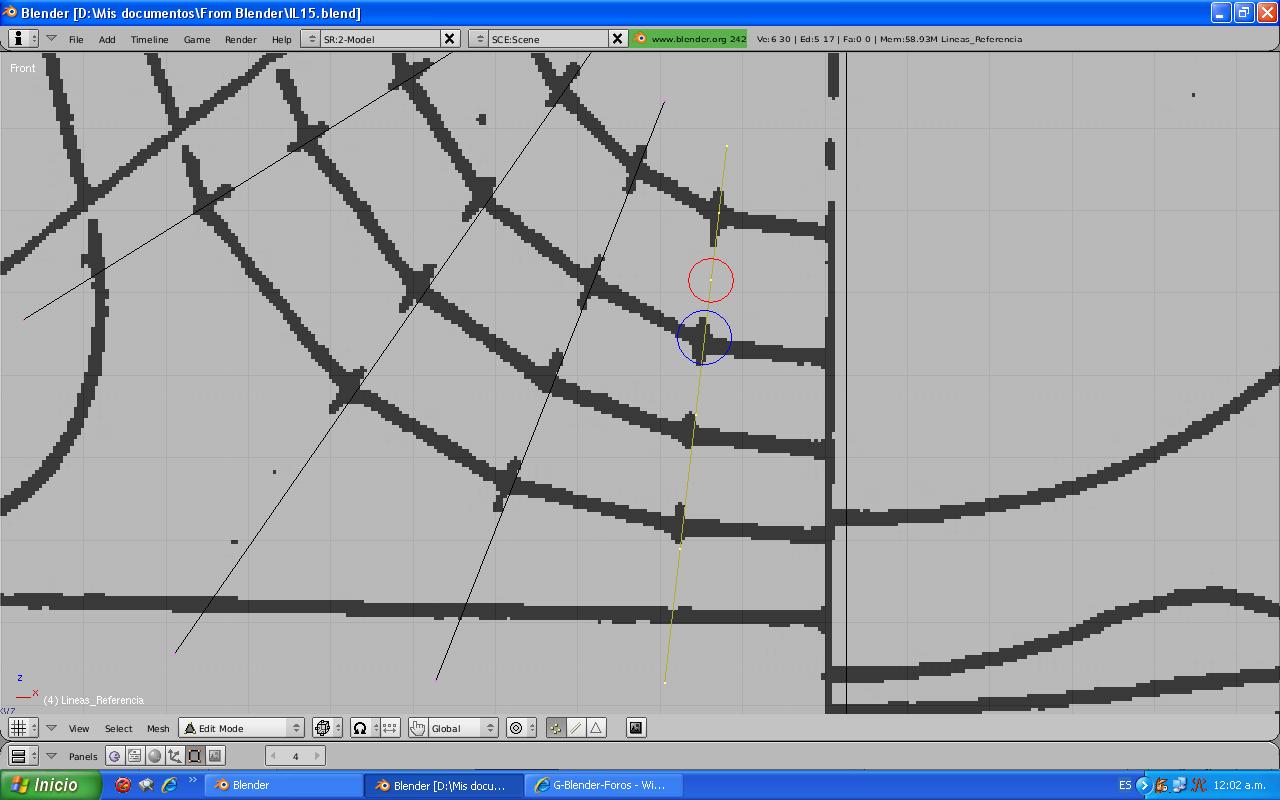Open the Info window type selector
The image size is (1280, 800).
click(x=23, y=39)
